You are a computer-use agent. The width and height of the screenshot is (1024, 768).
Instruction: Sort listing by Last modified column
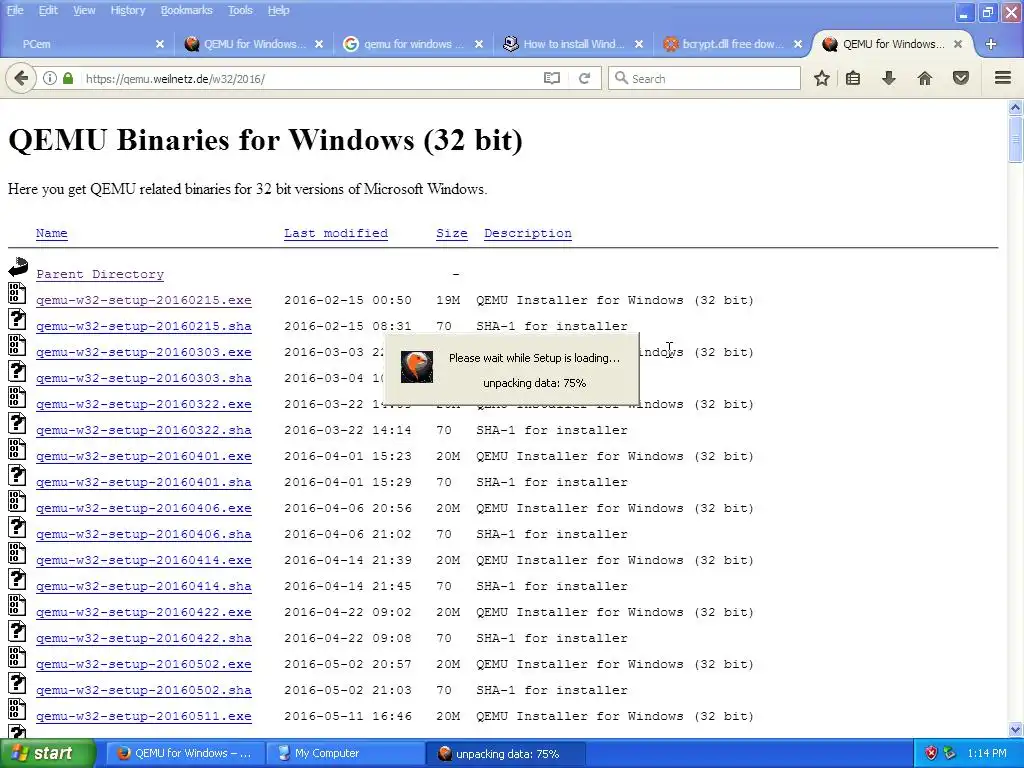(x=336, y=233)
